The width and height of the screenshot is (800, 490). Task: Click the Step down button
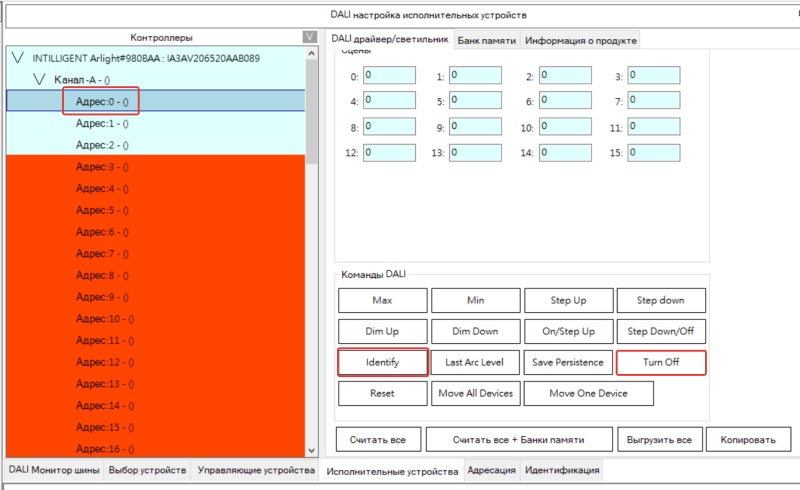tap(661, 300)
